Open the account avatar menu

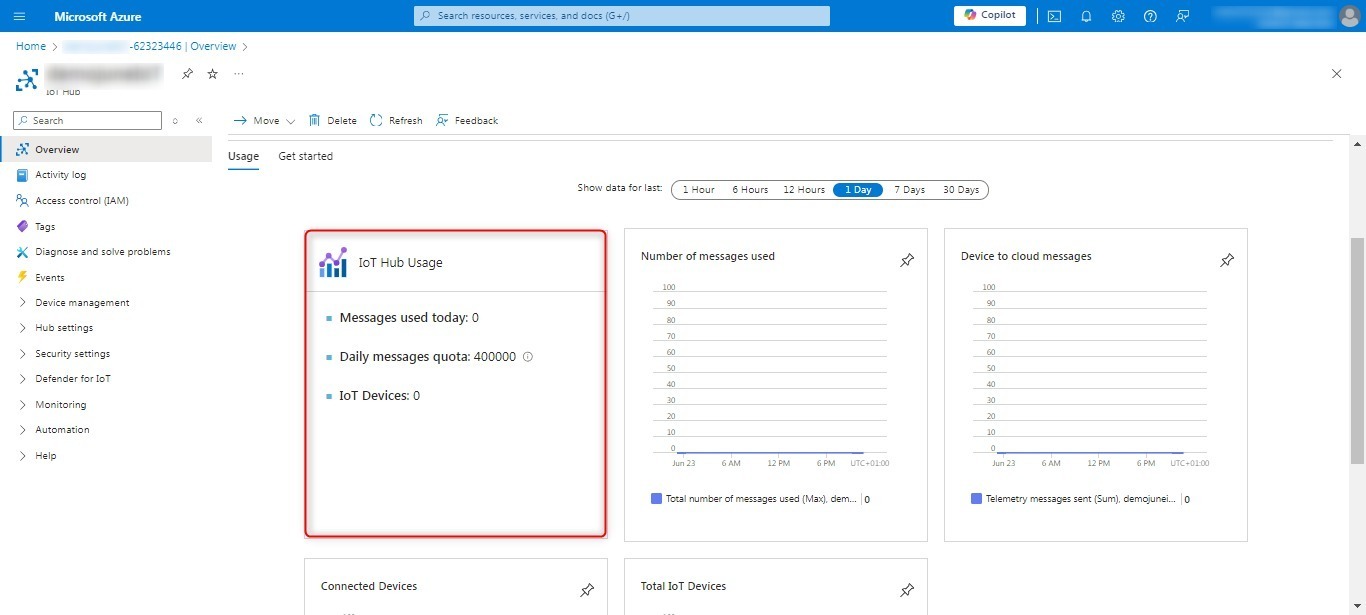1350,16
